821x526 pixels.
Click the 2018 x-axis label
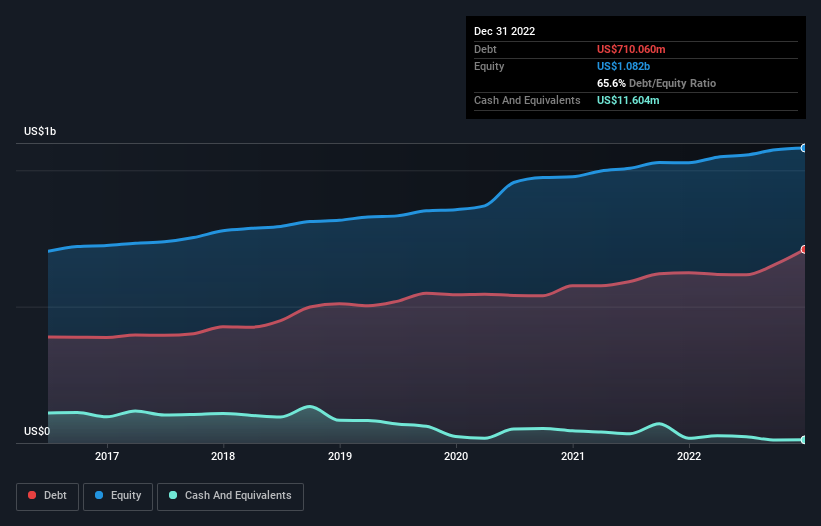coord(223,456)
